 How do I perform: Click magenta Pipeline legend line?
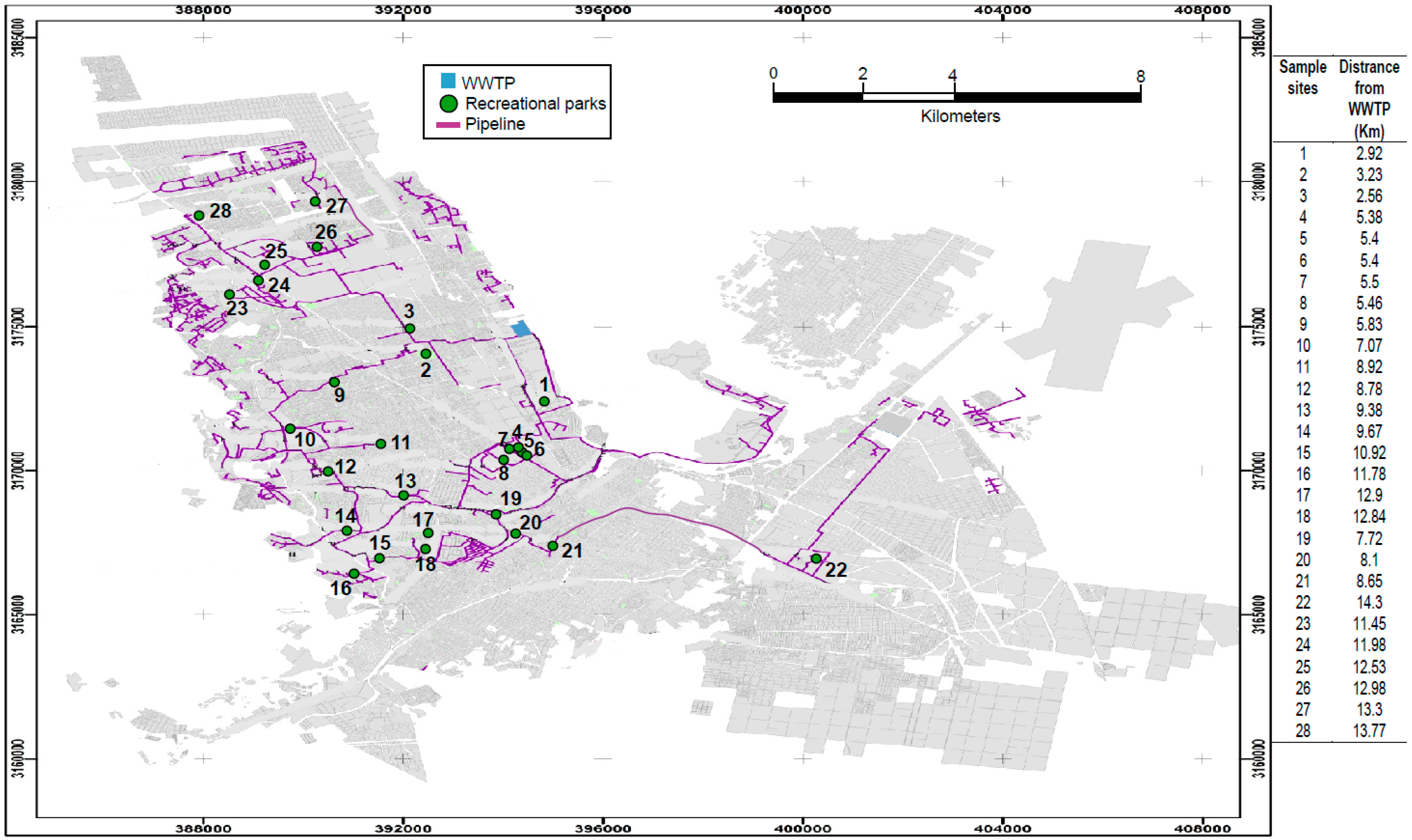tap(448, 125)
